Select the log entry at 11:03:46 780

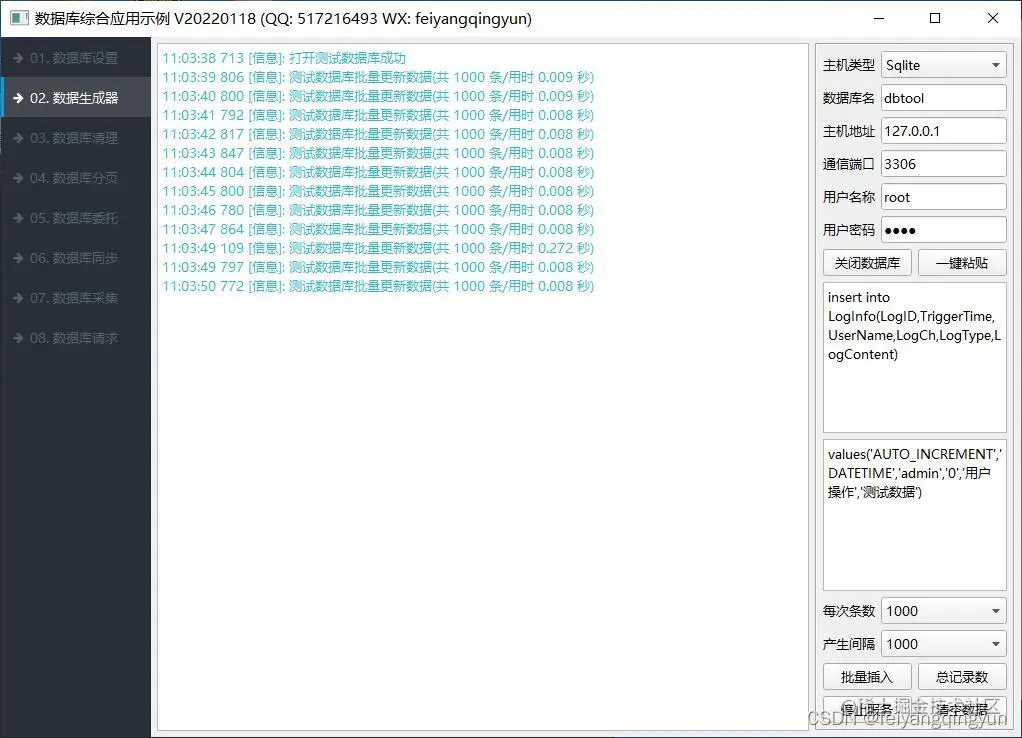(x=378, y=210)
